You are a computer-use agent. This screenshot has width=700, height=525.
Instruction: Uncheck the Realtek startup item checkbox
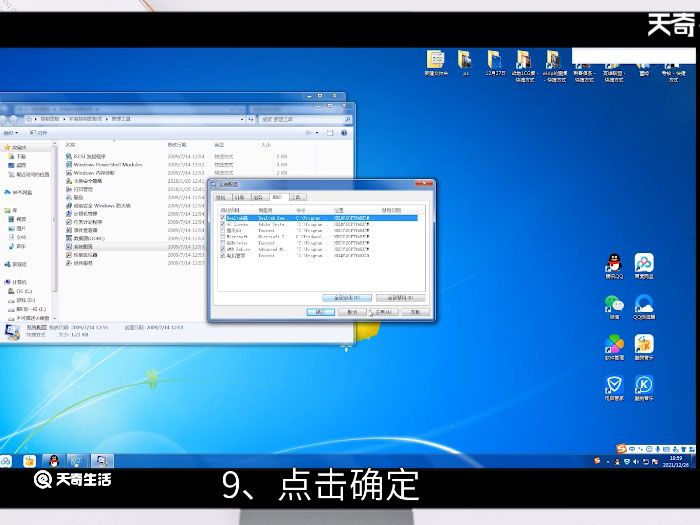point(222,218)
